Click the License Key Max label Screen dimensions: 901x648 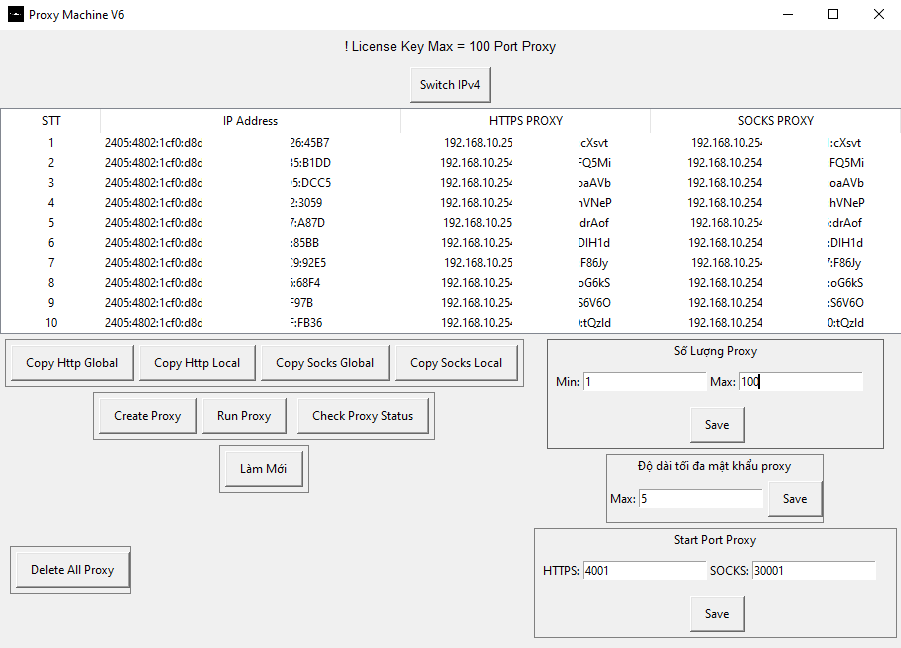(450, 47)
